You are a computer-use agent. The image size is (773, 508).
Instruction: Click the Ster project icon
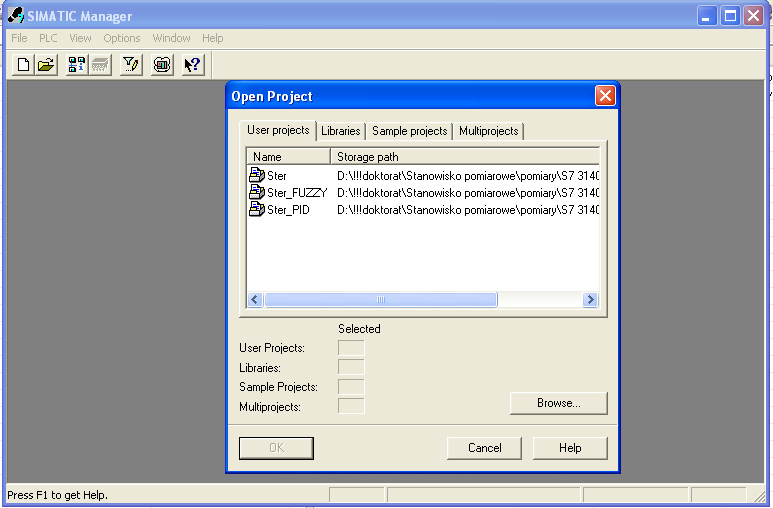click(256, 175)
